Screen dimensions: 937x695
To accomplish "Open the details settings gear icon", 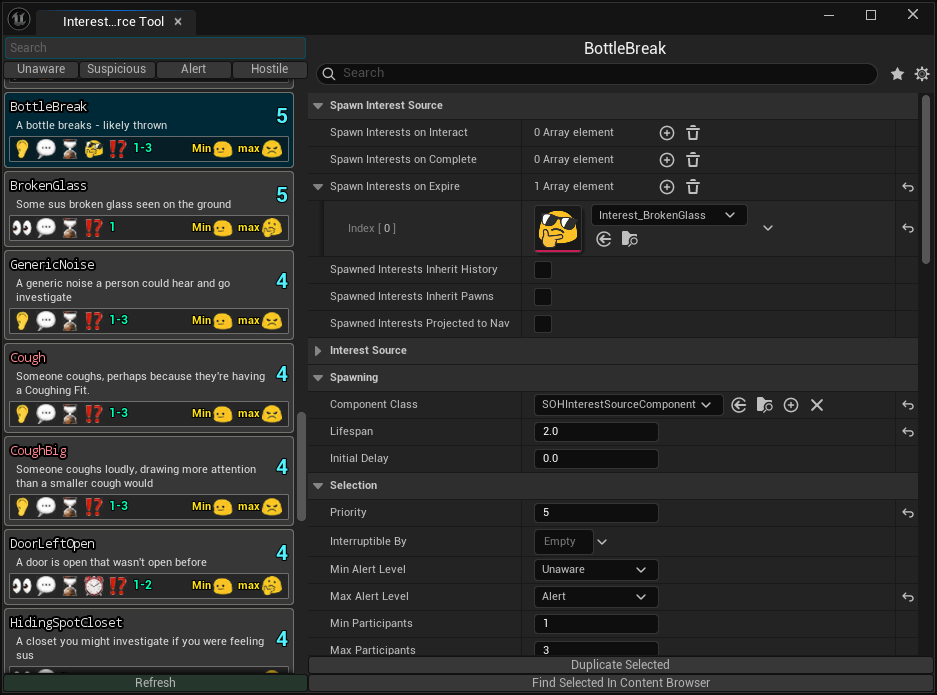I will coord(922,74).
